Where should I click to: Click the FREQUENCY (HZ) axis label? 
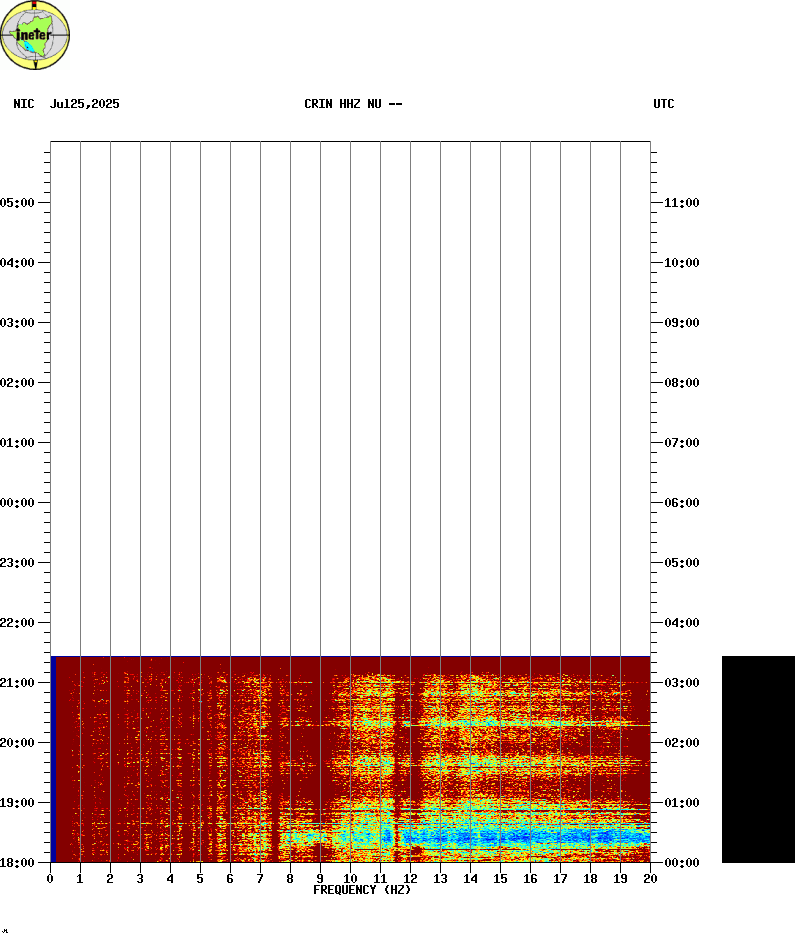362,890
